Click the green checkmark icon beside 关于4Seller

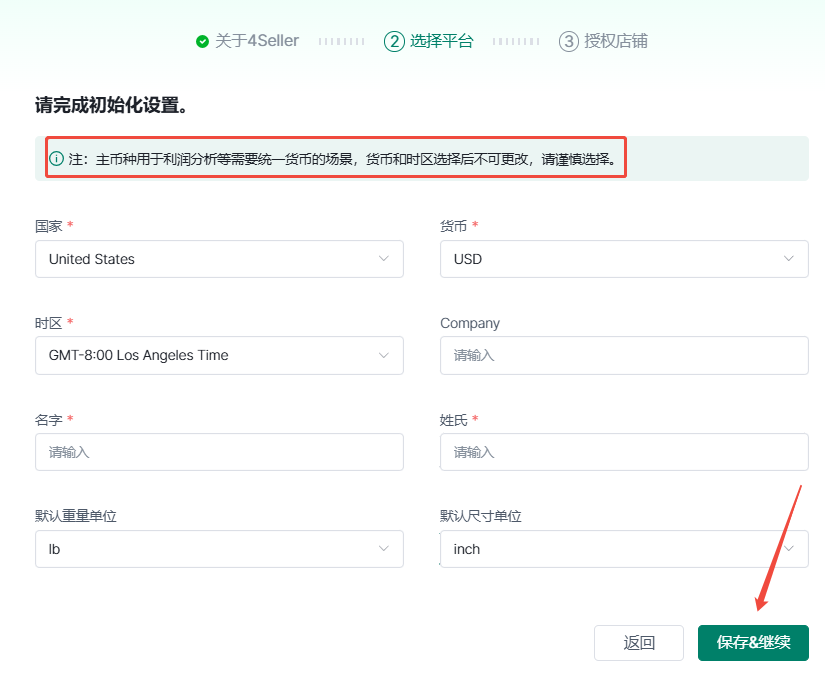[x=202, y=41]
